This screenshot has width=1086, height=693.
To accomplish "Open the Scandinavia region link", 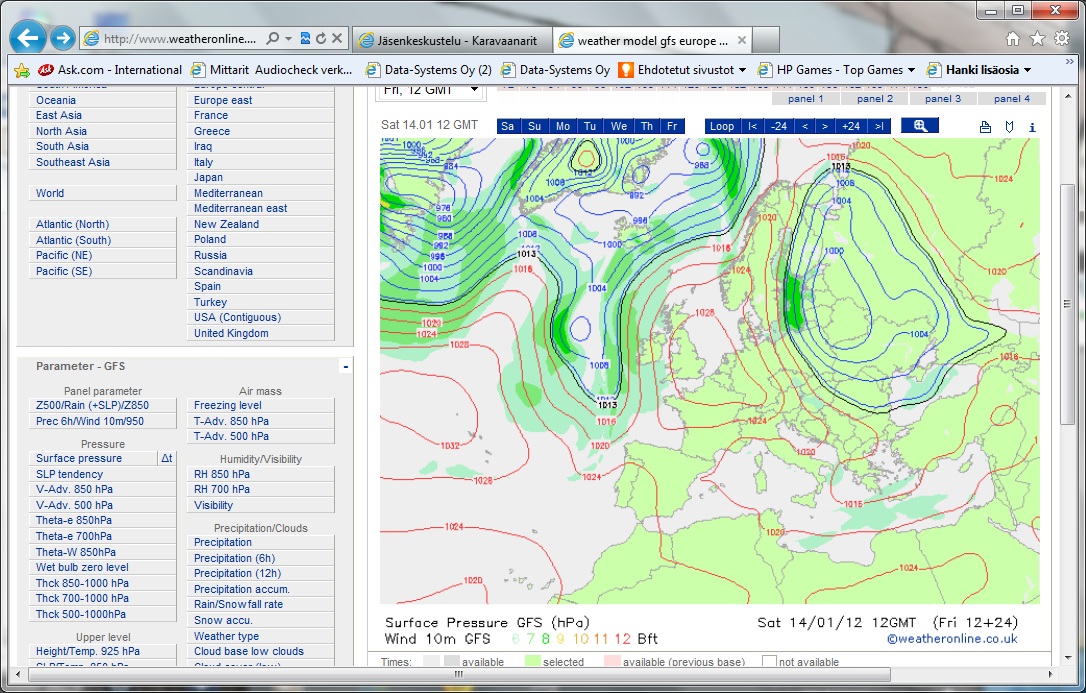I will (223, 271).
